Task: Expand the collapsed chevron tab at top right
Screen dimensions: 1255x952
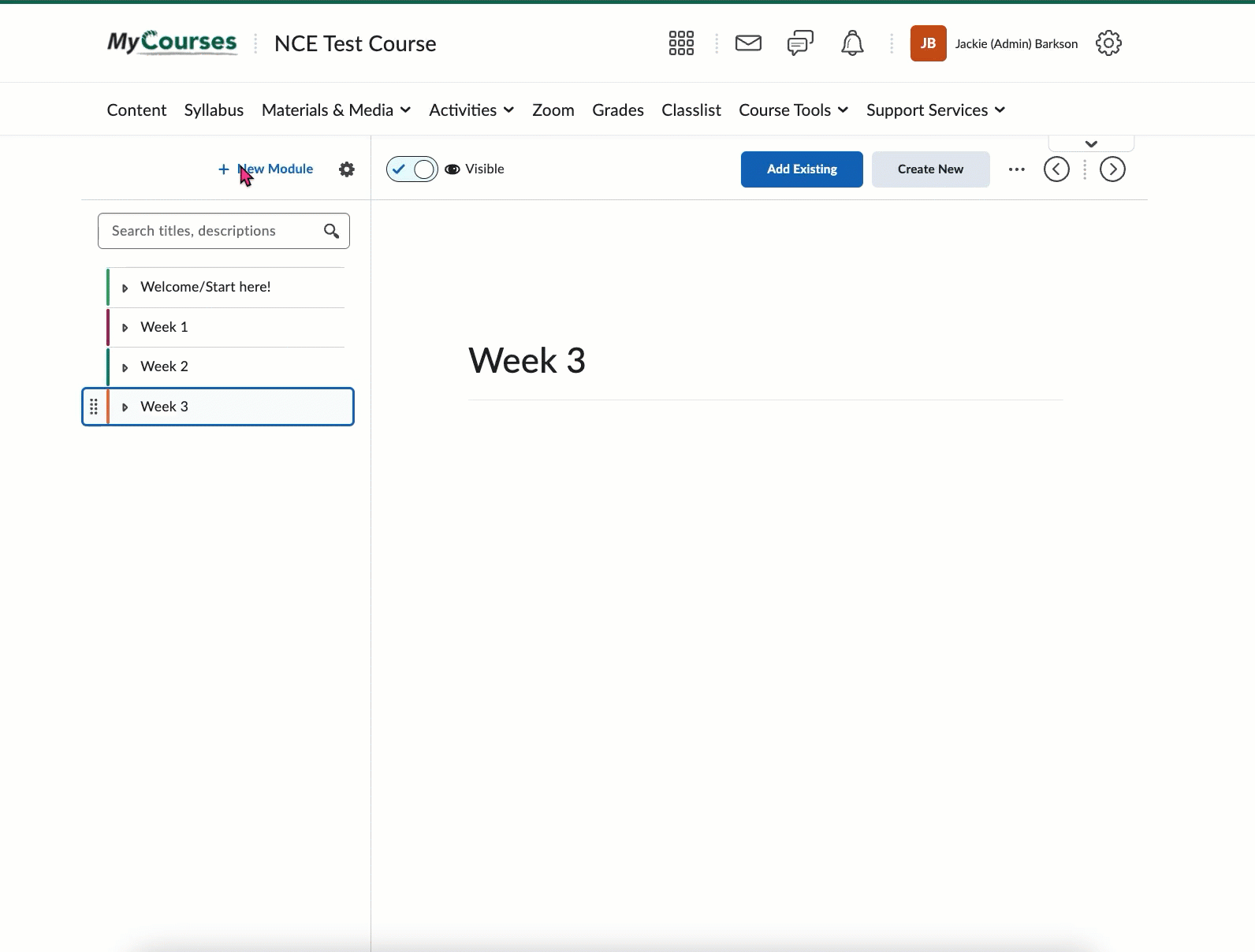Action: 1091,143
